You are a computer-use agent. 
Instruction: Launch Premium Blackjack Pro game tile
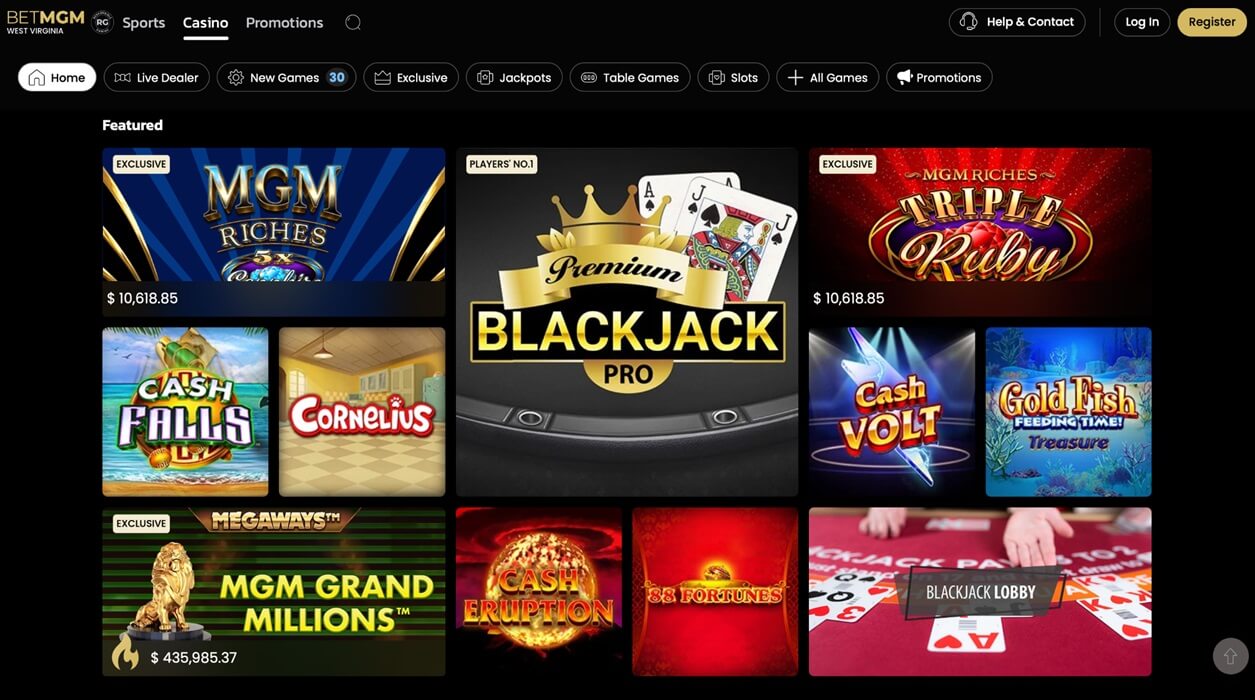627,322
